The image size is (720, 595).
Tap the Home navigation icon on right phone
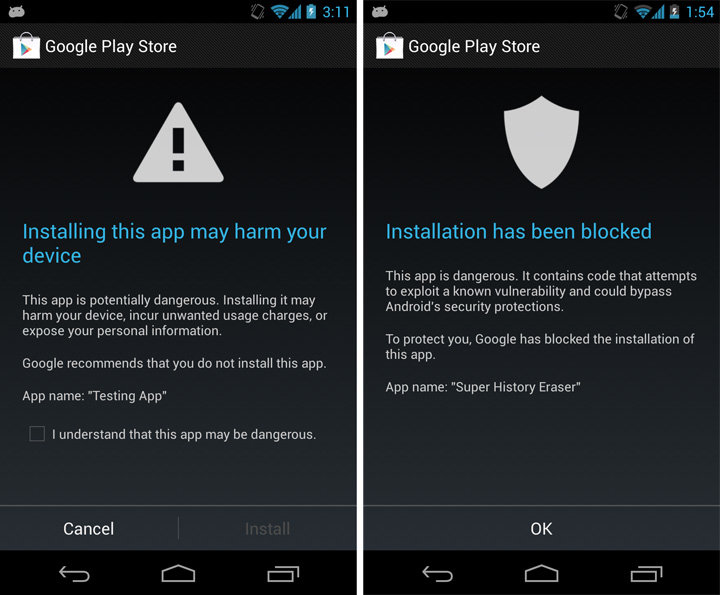pos(541,573)
